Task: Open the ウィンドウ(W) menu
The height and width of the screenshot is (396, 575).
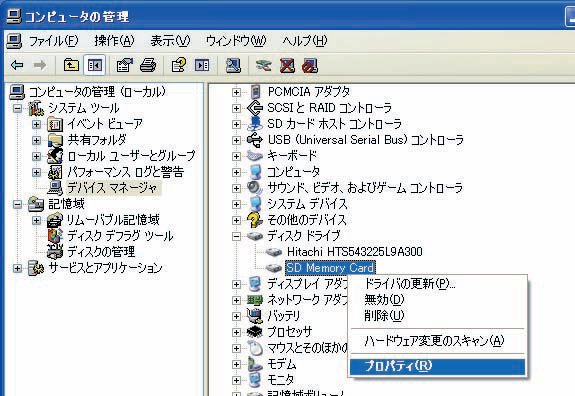Action: click(236, 41)
